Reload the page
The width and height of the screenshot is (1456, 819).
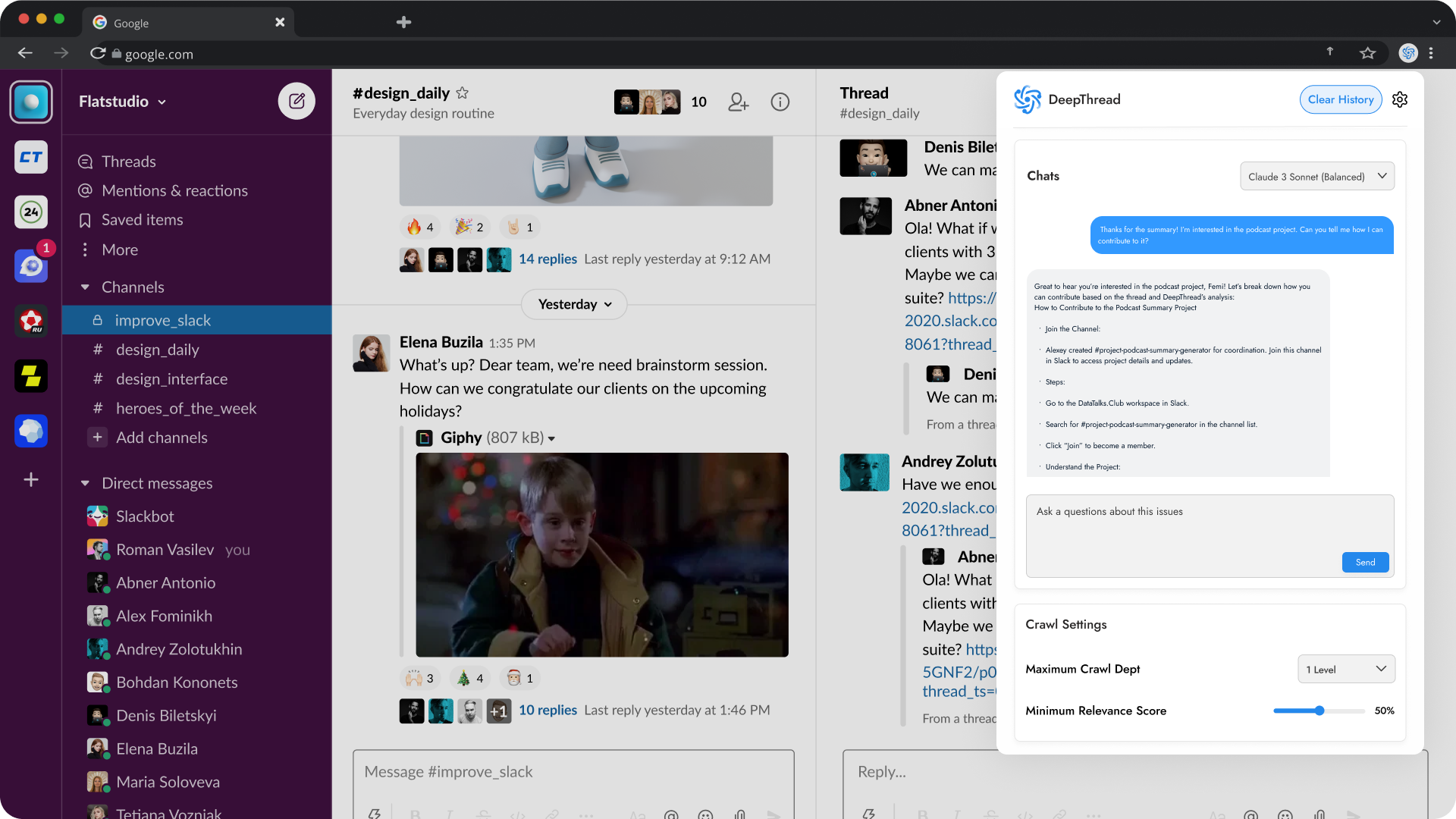(98, 53)
